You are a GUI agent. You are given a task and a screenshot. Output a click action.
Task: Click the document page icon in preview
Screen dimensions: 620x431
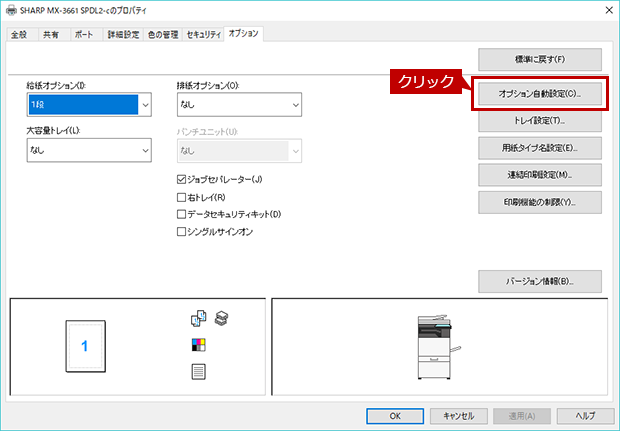198,372
